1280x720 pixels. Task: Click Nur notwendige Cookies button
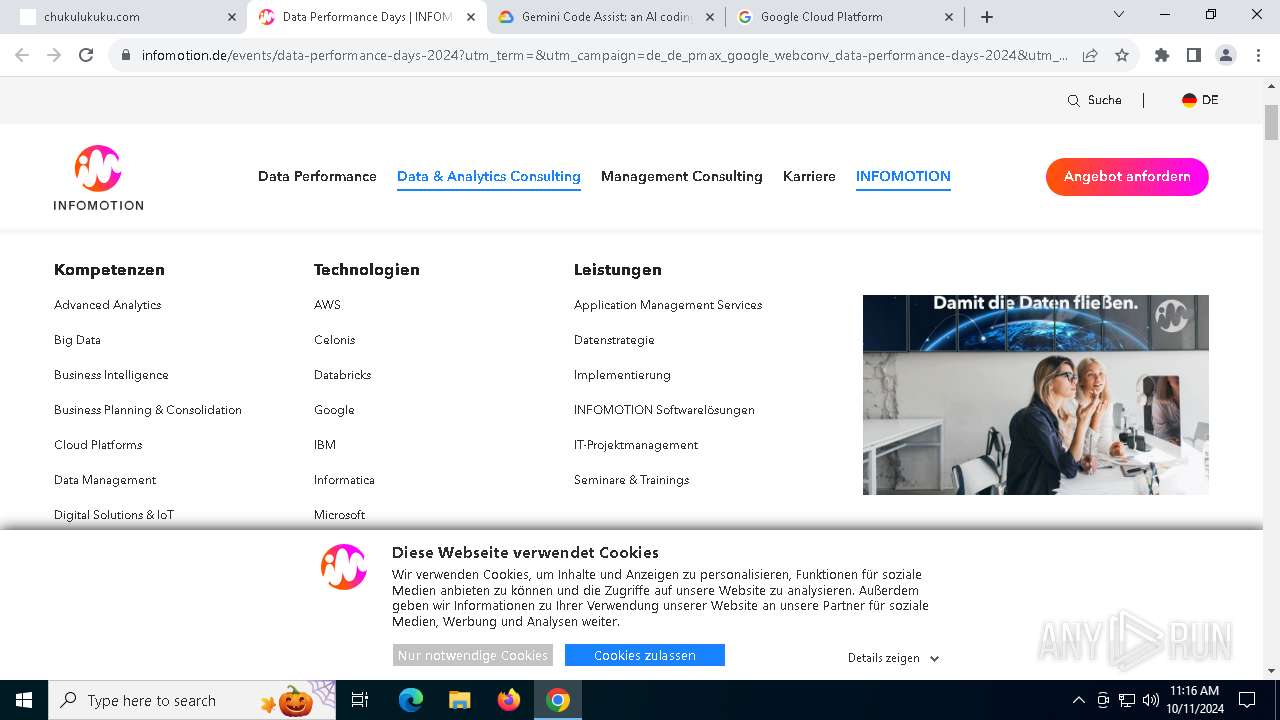click(x=473, y=655)
